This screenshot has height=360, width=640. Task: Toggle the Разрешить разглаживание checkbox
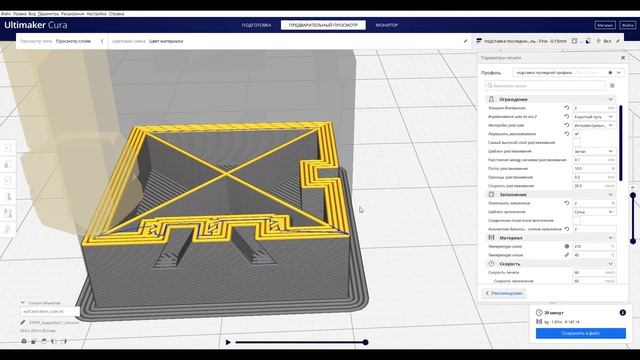coord(577,134)
